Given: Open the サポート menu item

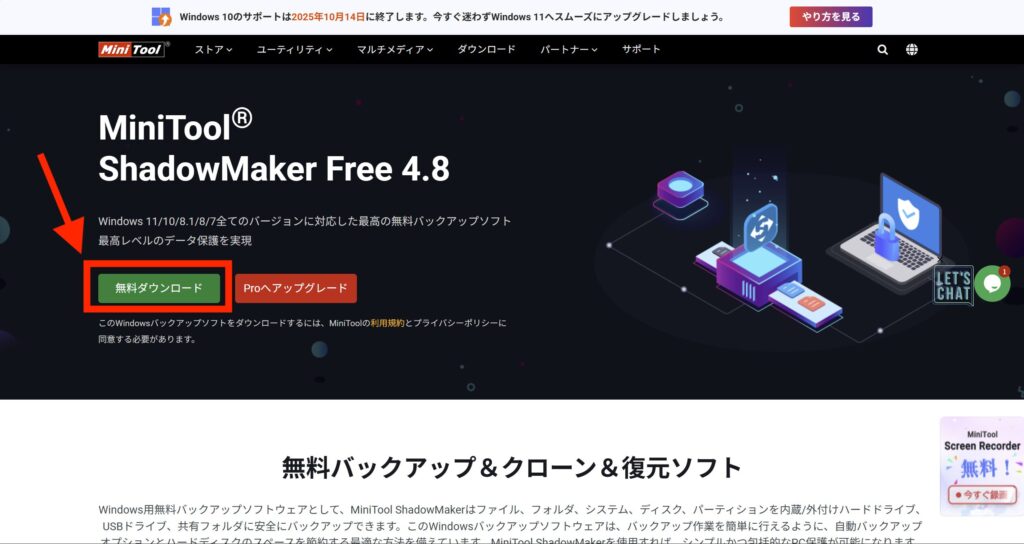Looking at the screenshot, I should pyautogui.click(x=641, y=50).
